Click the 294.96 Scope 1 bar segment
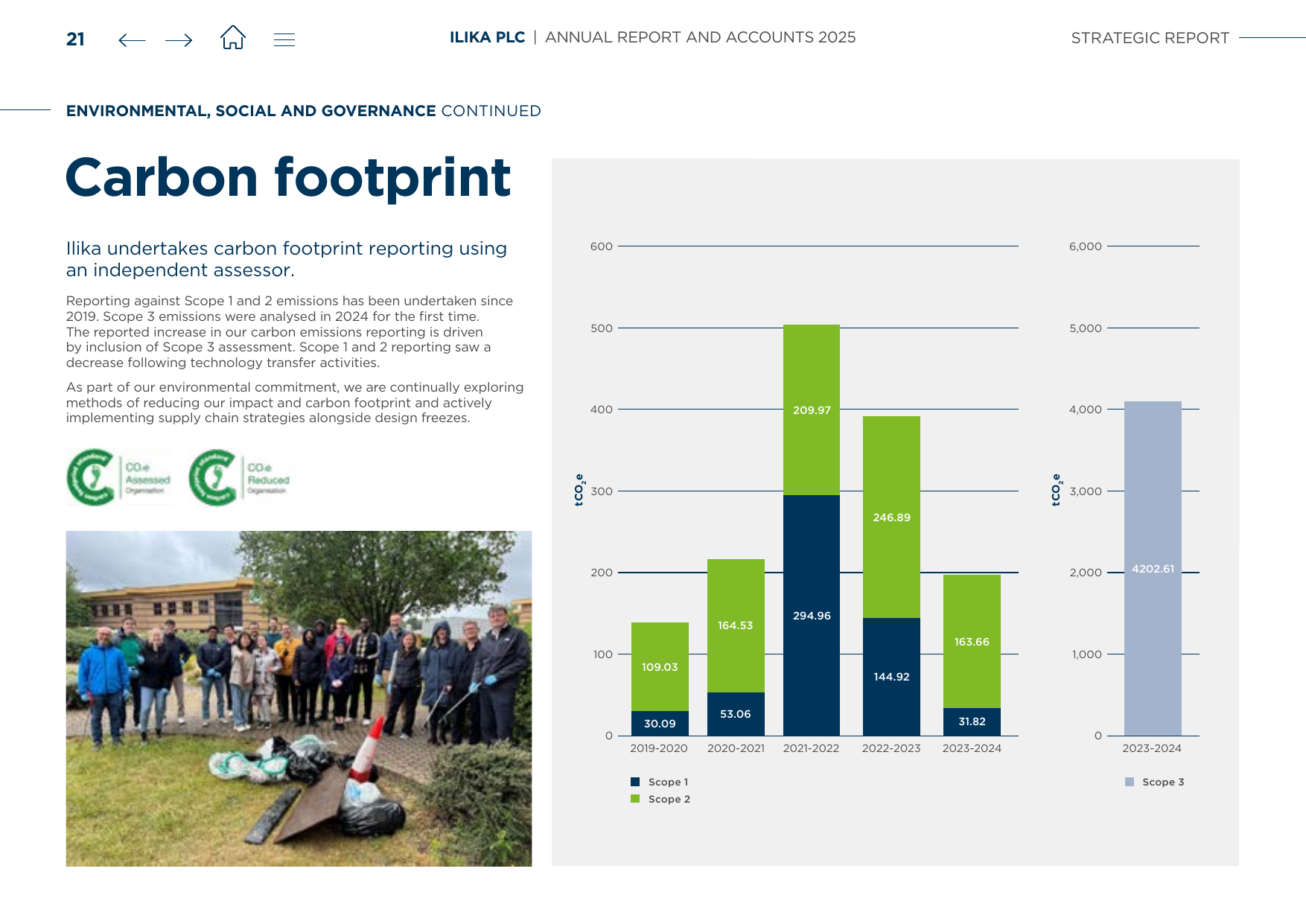1306x924 pixels. click(x=812, y=615)
